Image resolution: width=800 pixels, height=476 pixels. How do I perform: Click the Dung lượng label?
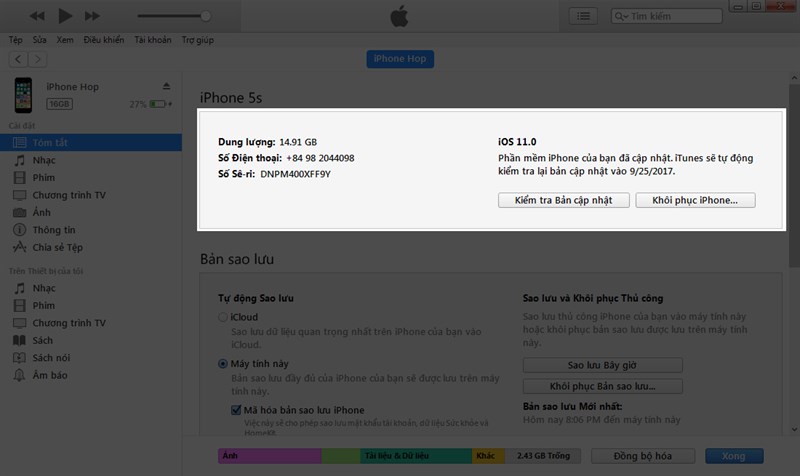[x=246, y=142]
